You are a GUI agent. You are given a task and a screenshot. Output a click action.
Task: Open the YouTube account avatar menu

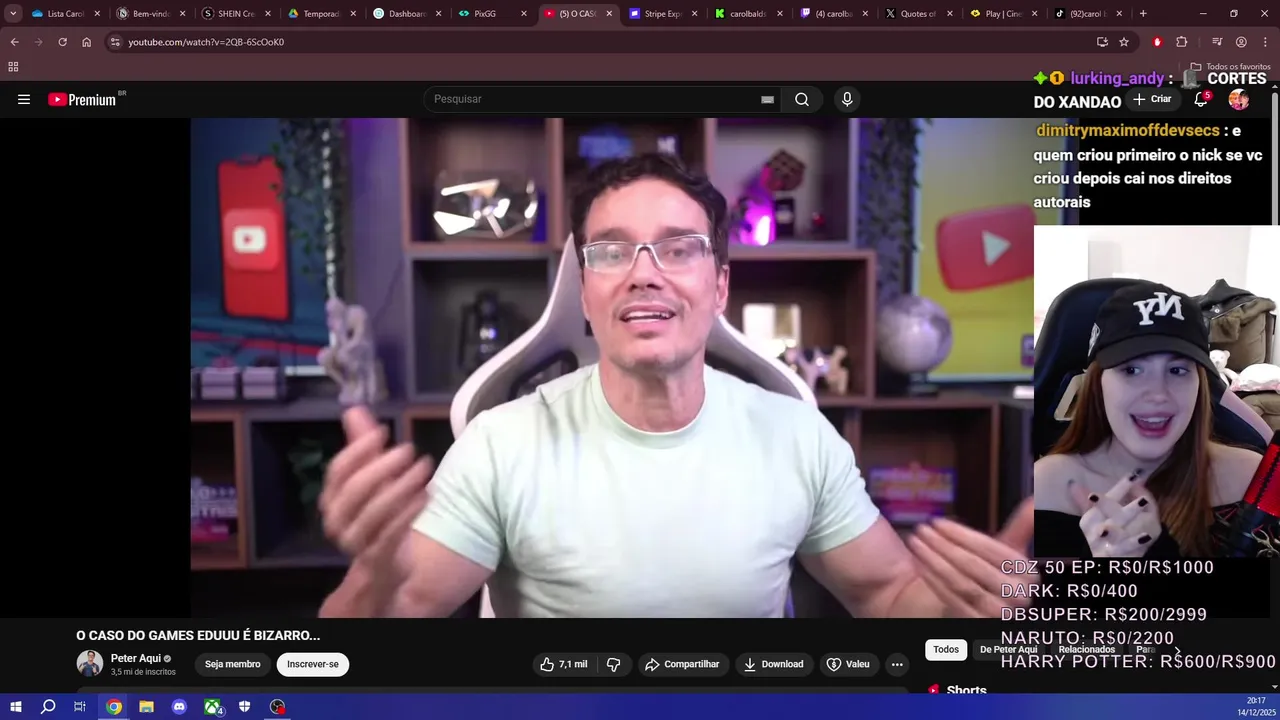(x=1239, y=99)
